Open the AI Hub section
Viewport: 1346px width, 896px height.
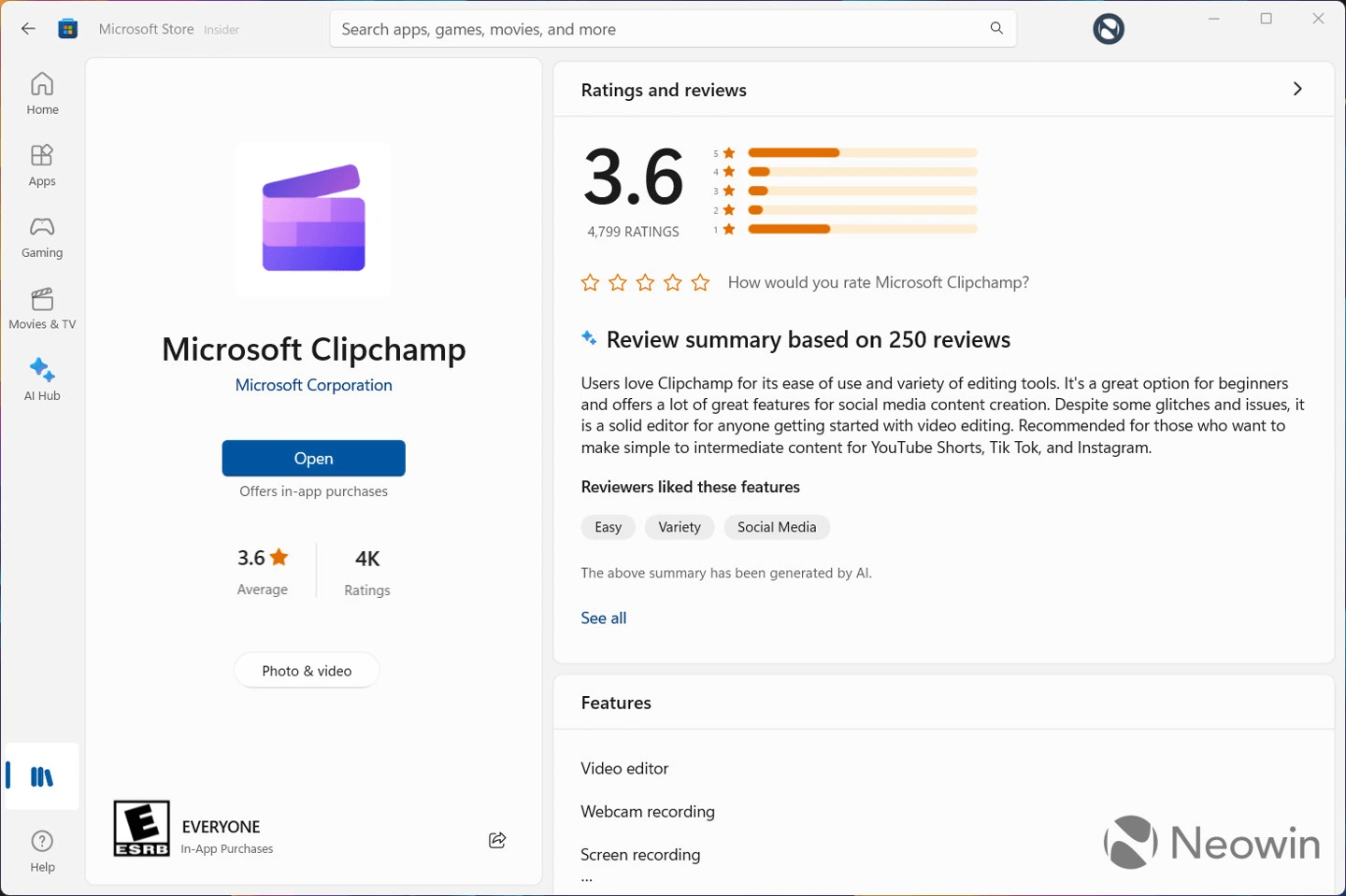(41, 377)
